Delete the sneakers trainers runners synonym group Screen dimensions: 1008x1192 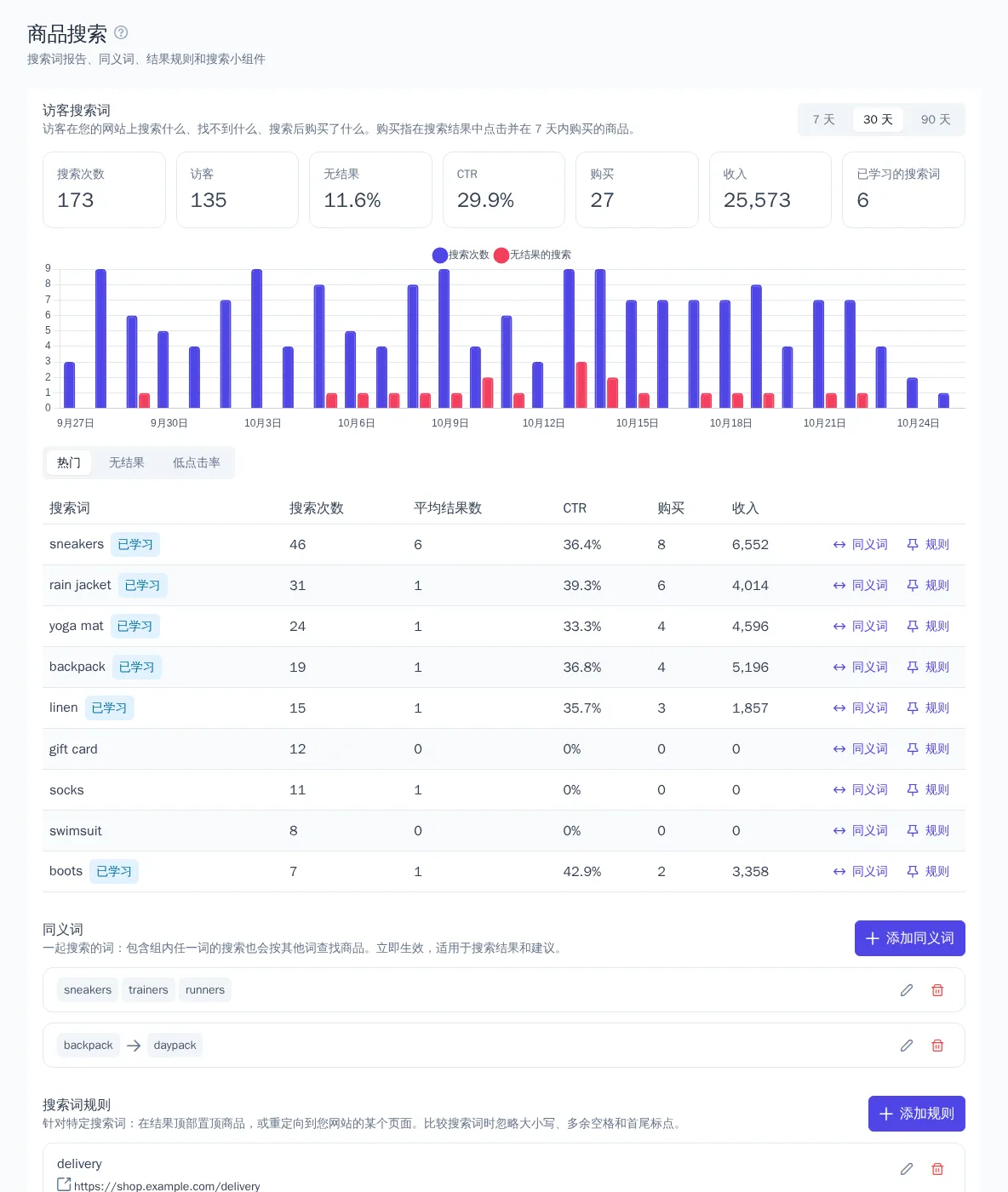click(x=937, y=990)
